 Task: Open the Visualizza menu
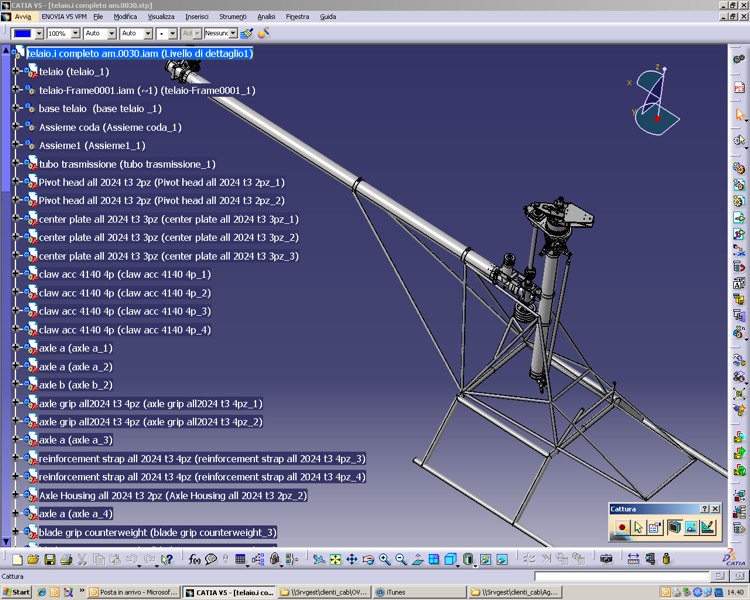(x=161, y=17)
